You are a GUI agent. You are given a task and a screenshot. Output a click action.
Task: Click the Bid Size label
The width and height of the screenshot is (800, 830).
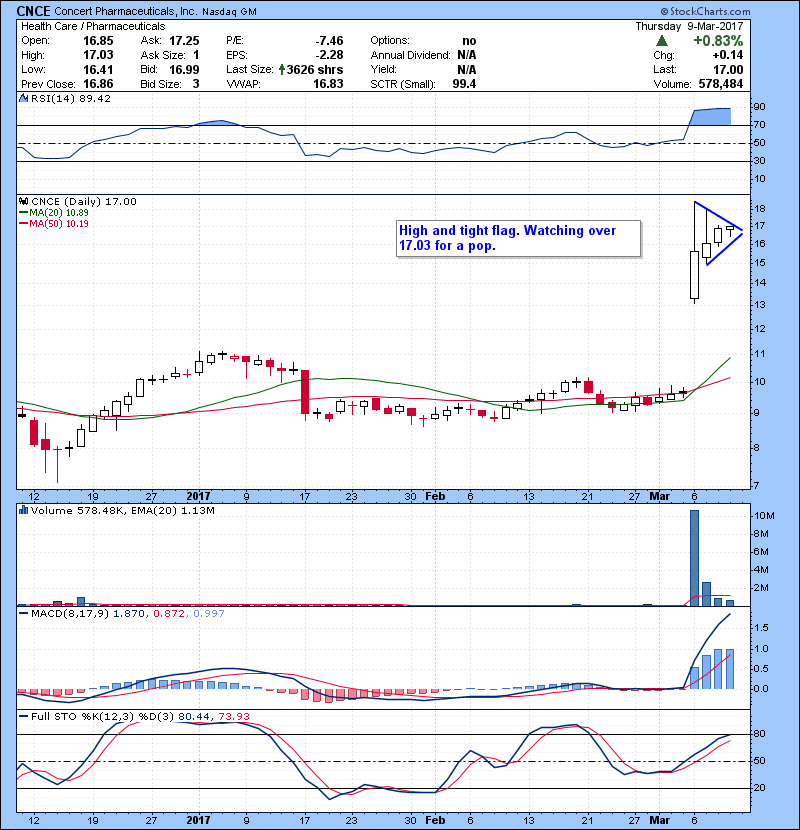(161, 84)
